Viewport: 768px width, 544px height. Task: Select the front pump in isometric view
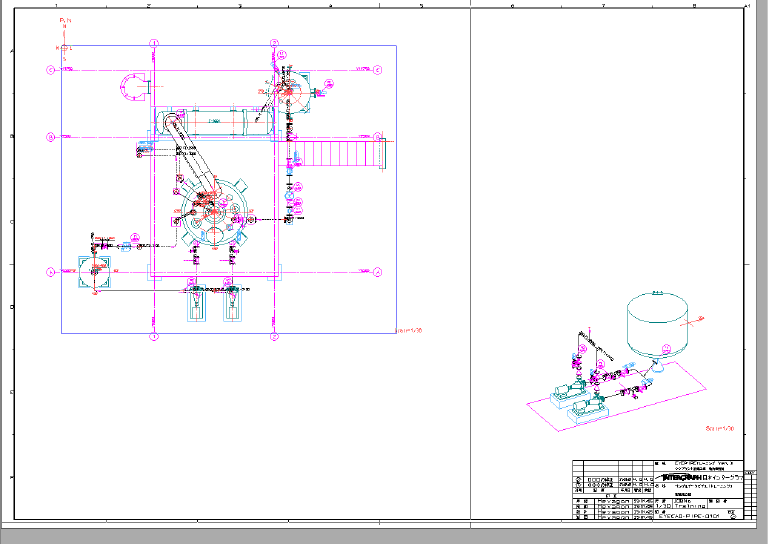click(x=588, y=409)
